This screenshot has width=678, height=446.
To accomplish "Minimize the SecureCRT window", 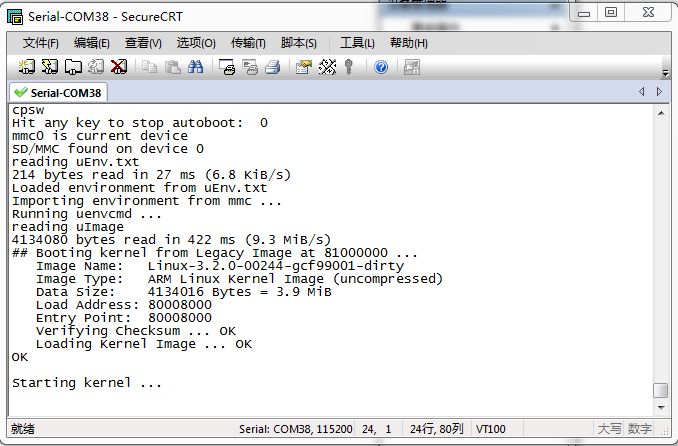I will [x=584, y=12].
